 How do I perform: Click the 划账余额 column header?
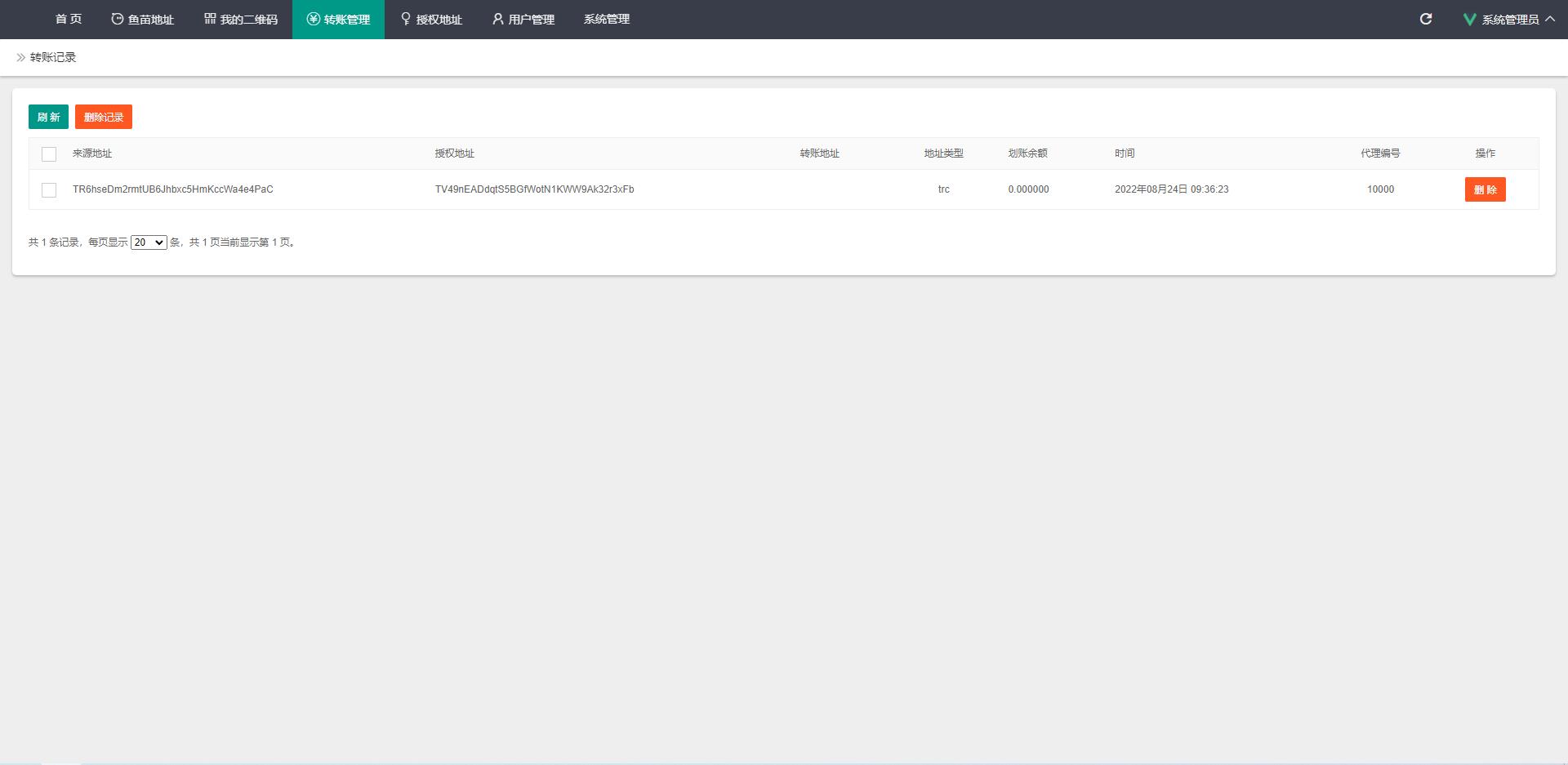click(x=1027, y=153)
